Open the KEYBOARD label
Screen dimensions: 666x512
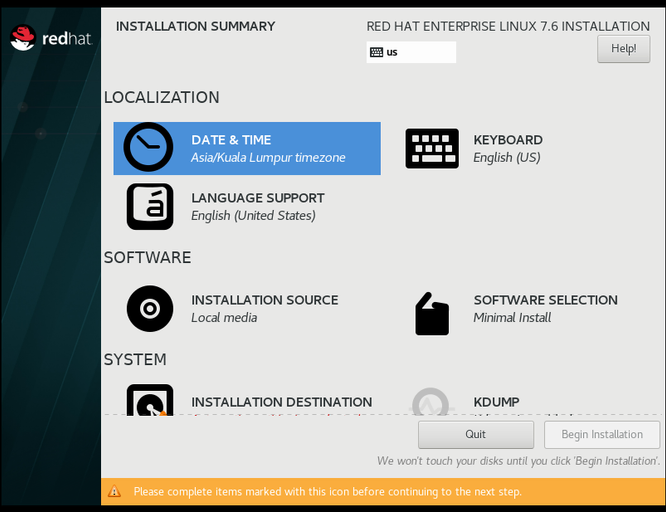coord(508,140)
